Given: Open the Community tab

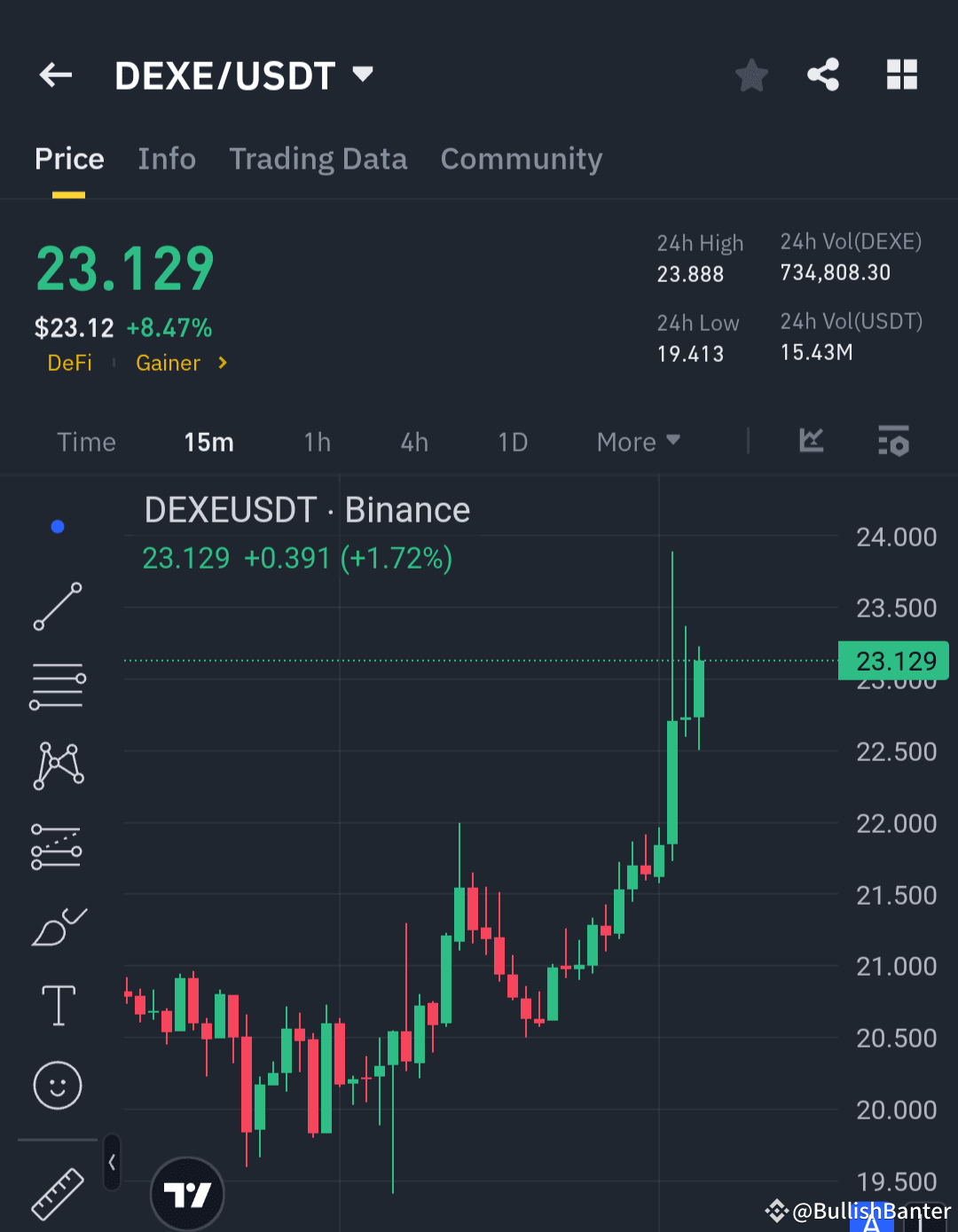Looking at the screenshot, I should 522,160.
